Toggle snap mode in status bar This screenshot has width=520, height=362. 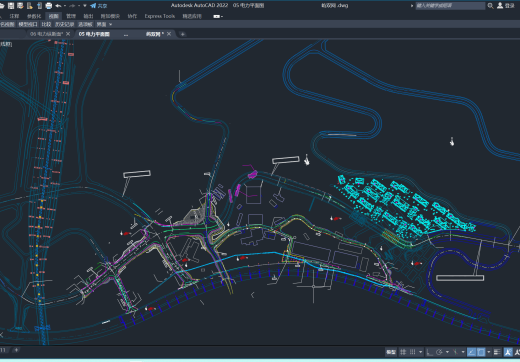click(x=413, y=352)
